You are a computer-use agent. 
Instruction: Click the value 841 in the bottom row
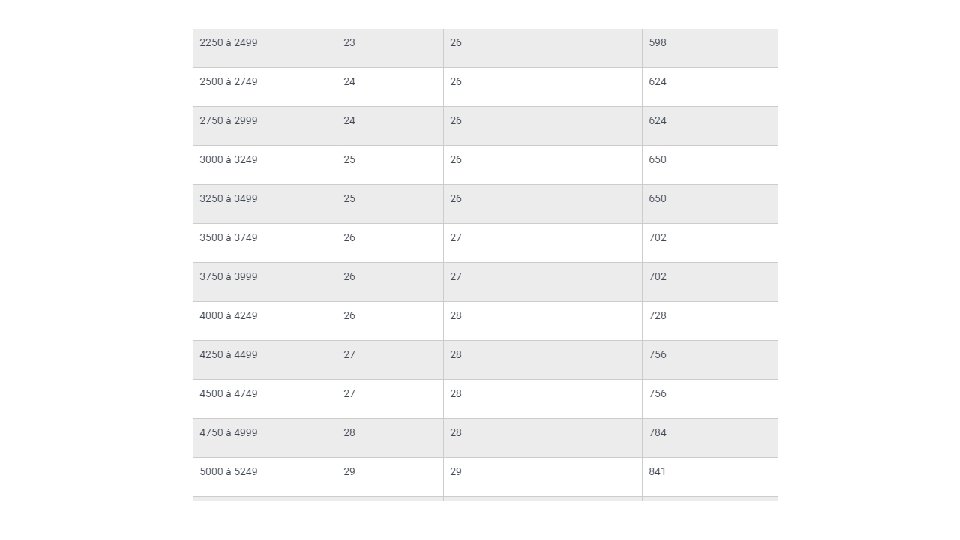(x=657, y=472)
